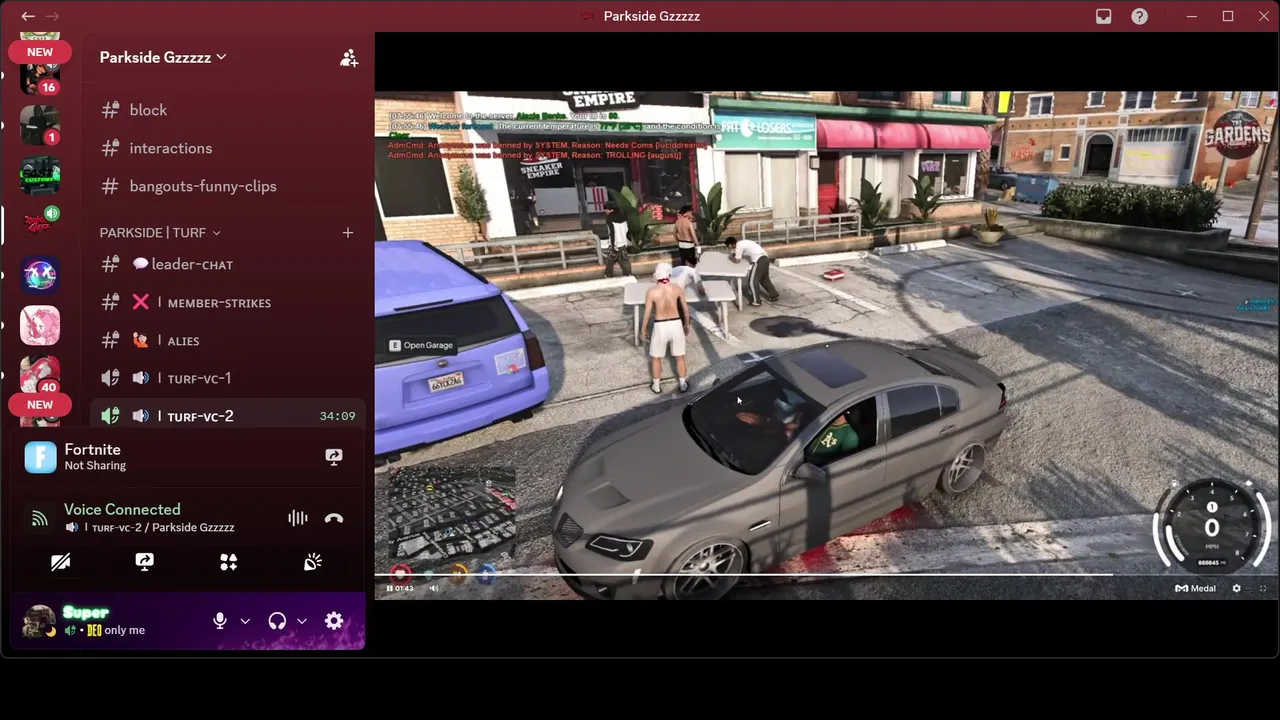This screenshot has width=1280, height=720.
Task: Open Medal link in video player
Action: [1195, 588]
